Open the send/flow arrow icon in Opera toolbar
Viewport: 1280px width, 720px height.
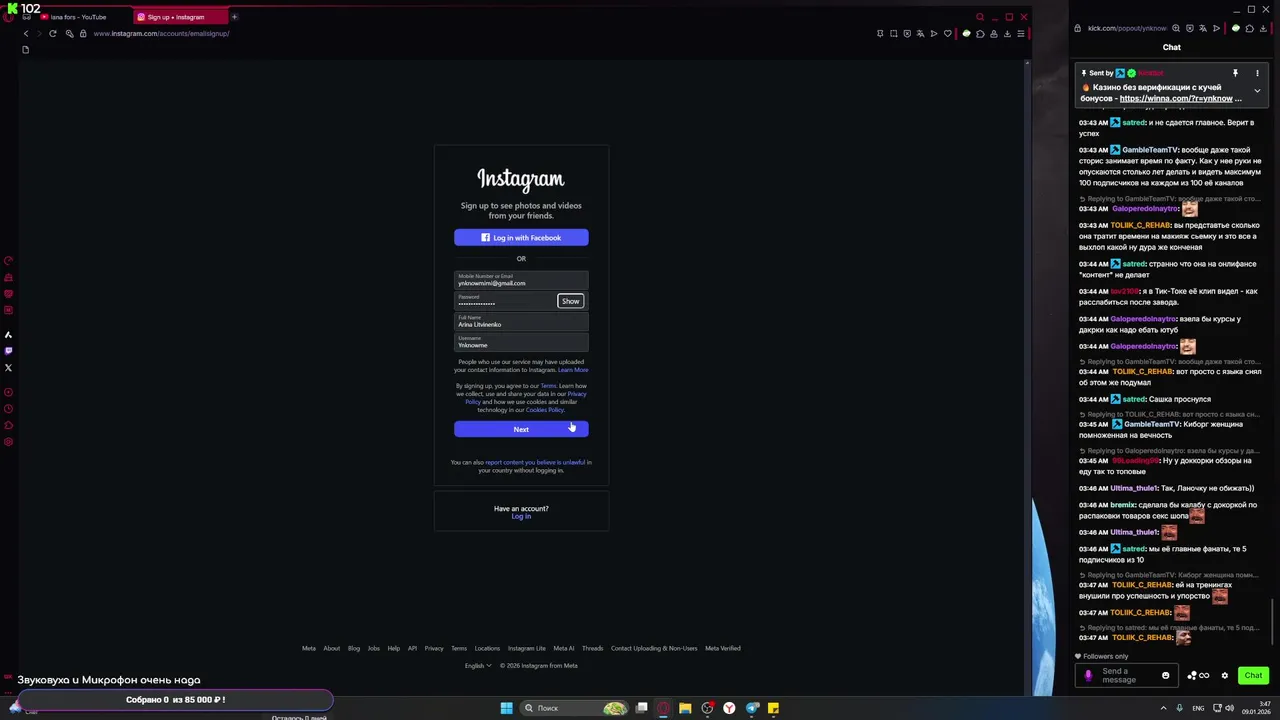[934, 33]
